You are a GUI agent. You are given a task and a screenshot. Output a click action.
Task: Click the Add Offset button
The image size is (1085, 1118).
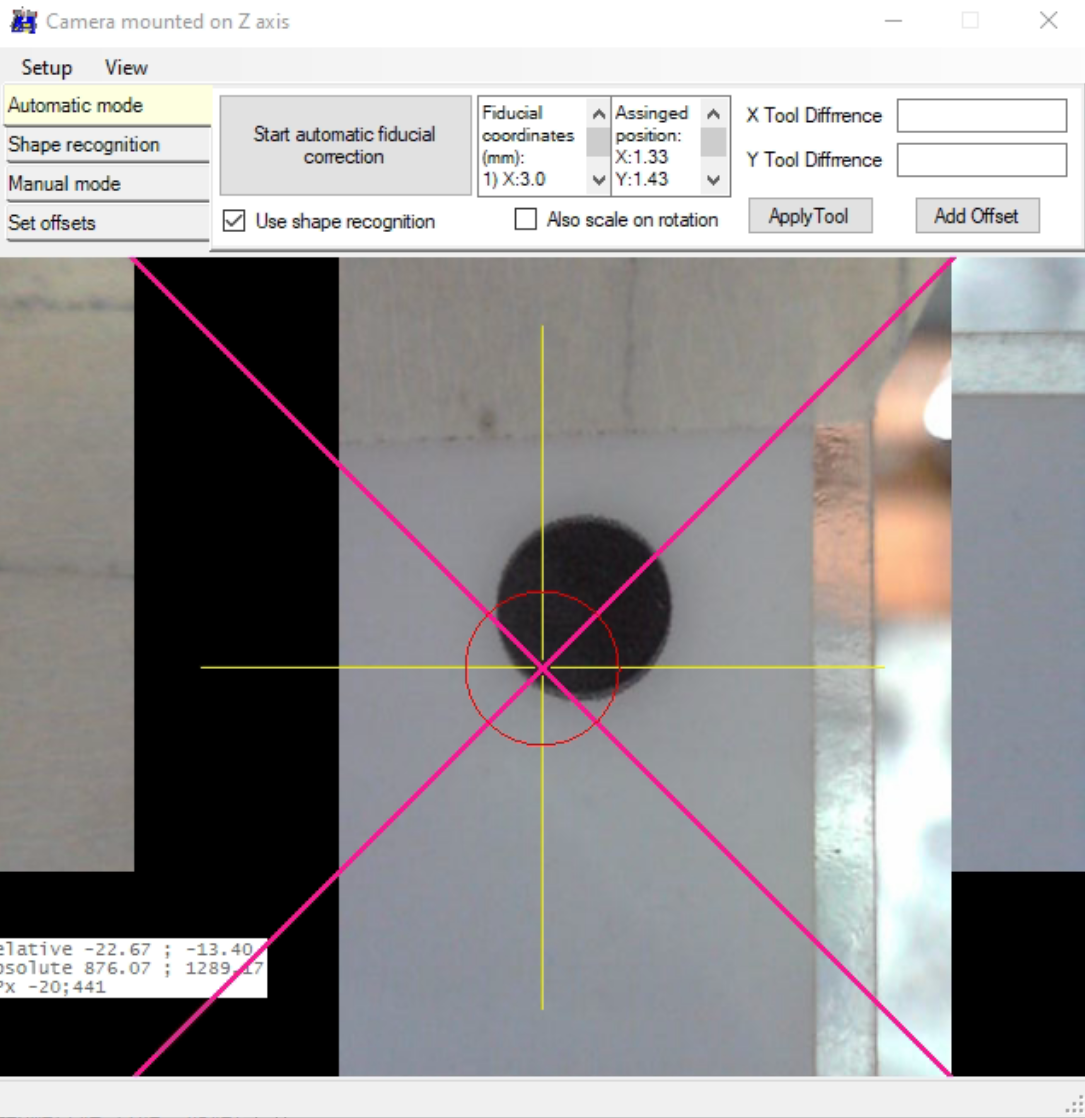pos(976,216)
